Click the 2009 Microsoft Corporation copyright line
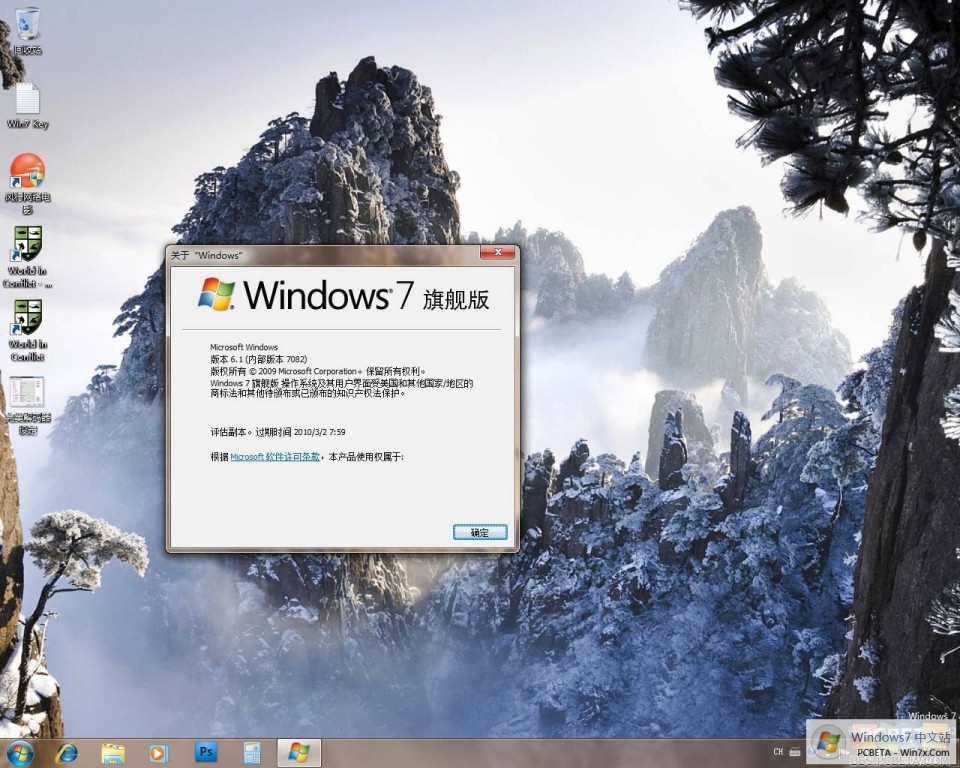The height and width of the screenshot is (768, 960). [x=318, y=371]
